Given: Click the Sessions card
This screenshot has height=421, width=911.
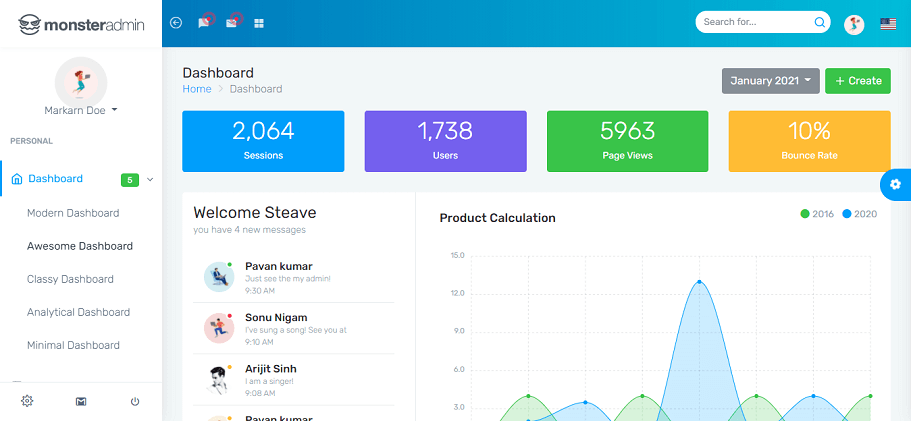Looking at the screenshot, I should click(x=263, y=141).
